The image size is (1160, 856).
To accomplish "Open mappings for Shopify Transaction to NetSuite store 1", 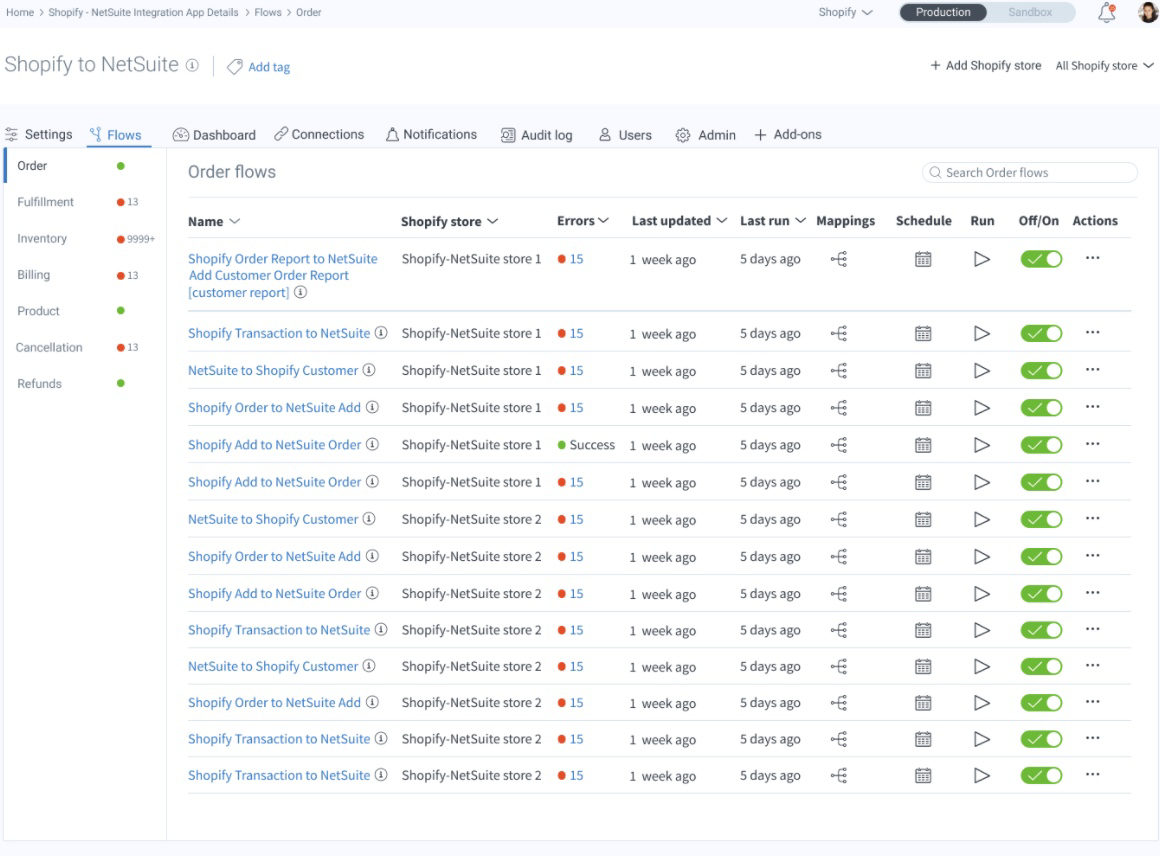I will pos(839,334).
